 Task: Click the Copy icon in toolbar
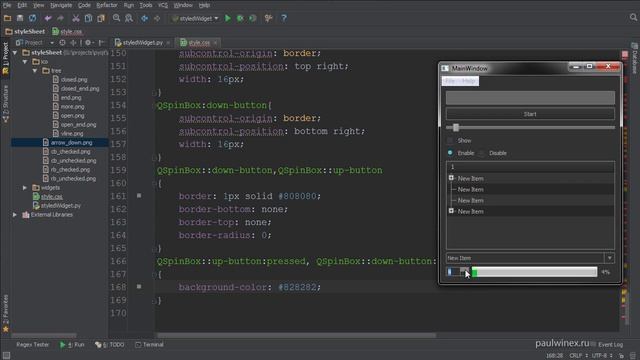click(88, 18)
